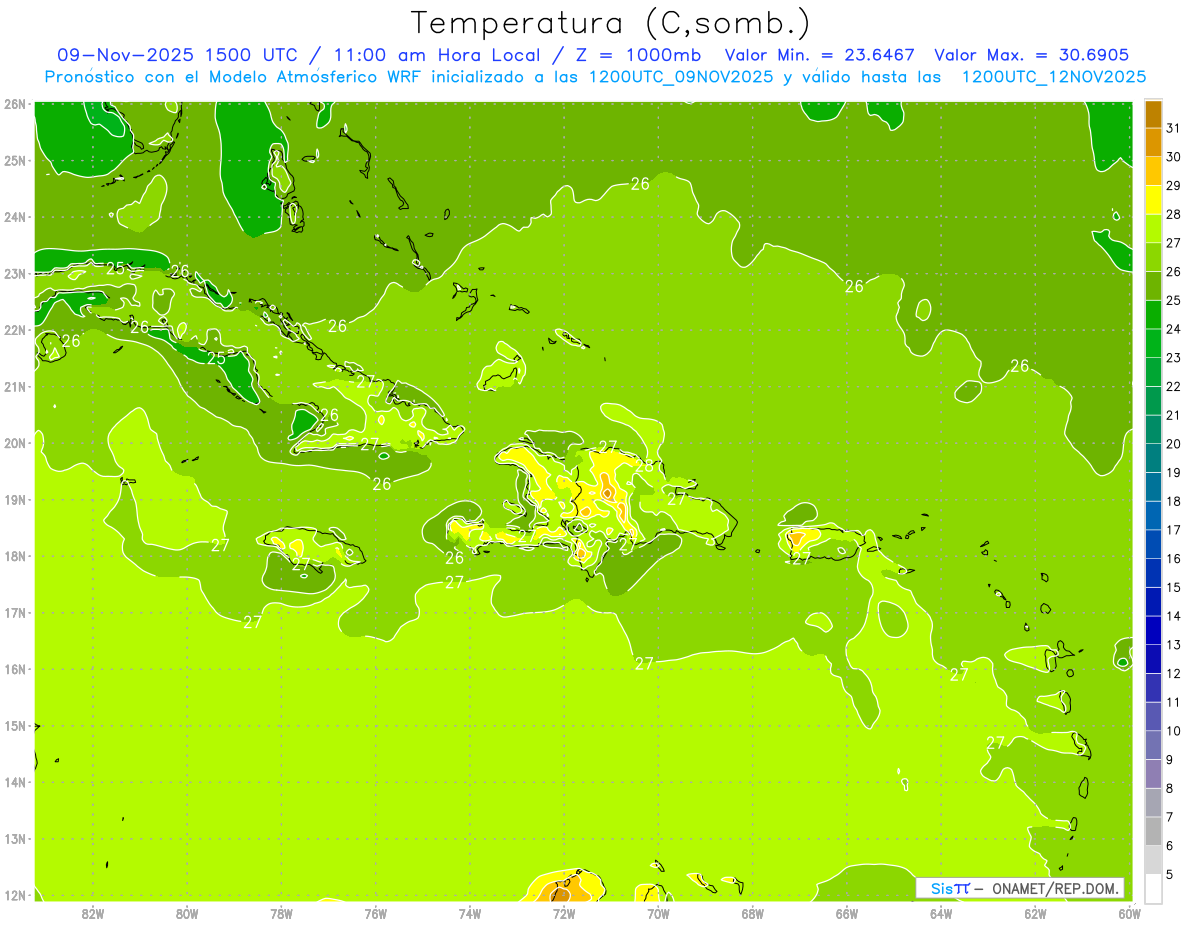Select the 68W longitude axis label

click(753, 913)
